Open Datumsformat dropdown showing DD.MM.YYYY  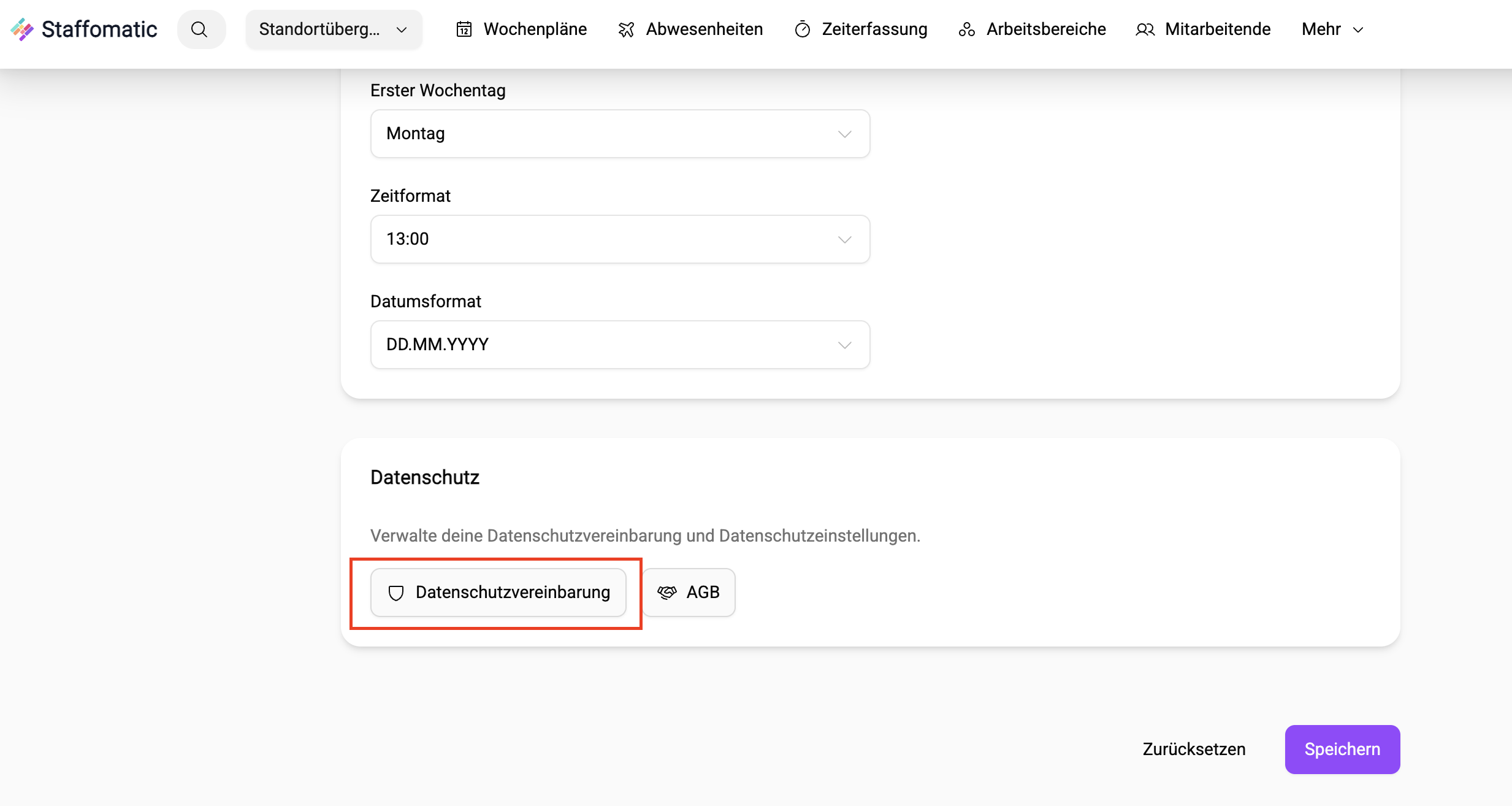(x=620, y=345)
